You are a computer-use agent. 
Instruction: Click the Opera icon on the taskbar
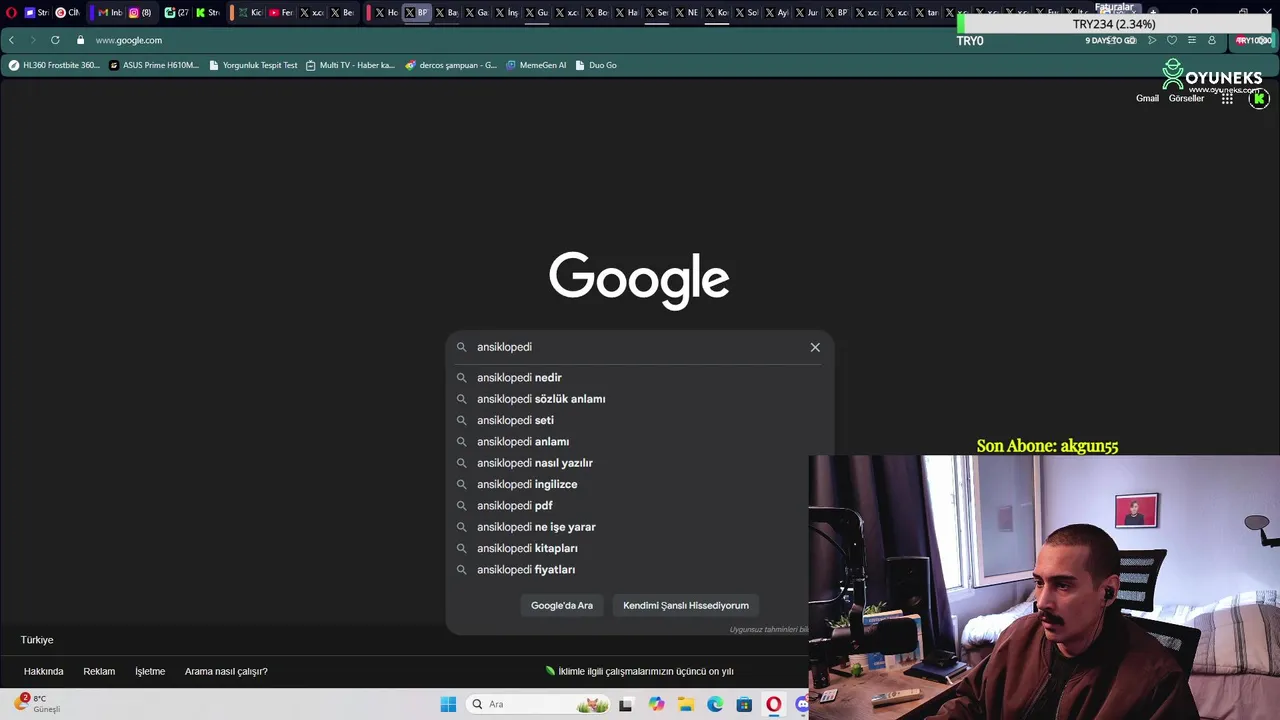click(774, 704)
